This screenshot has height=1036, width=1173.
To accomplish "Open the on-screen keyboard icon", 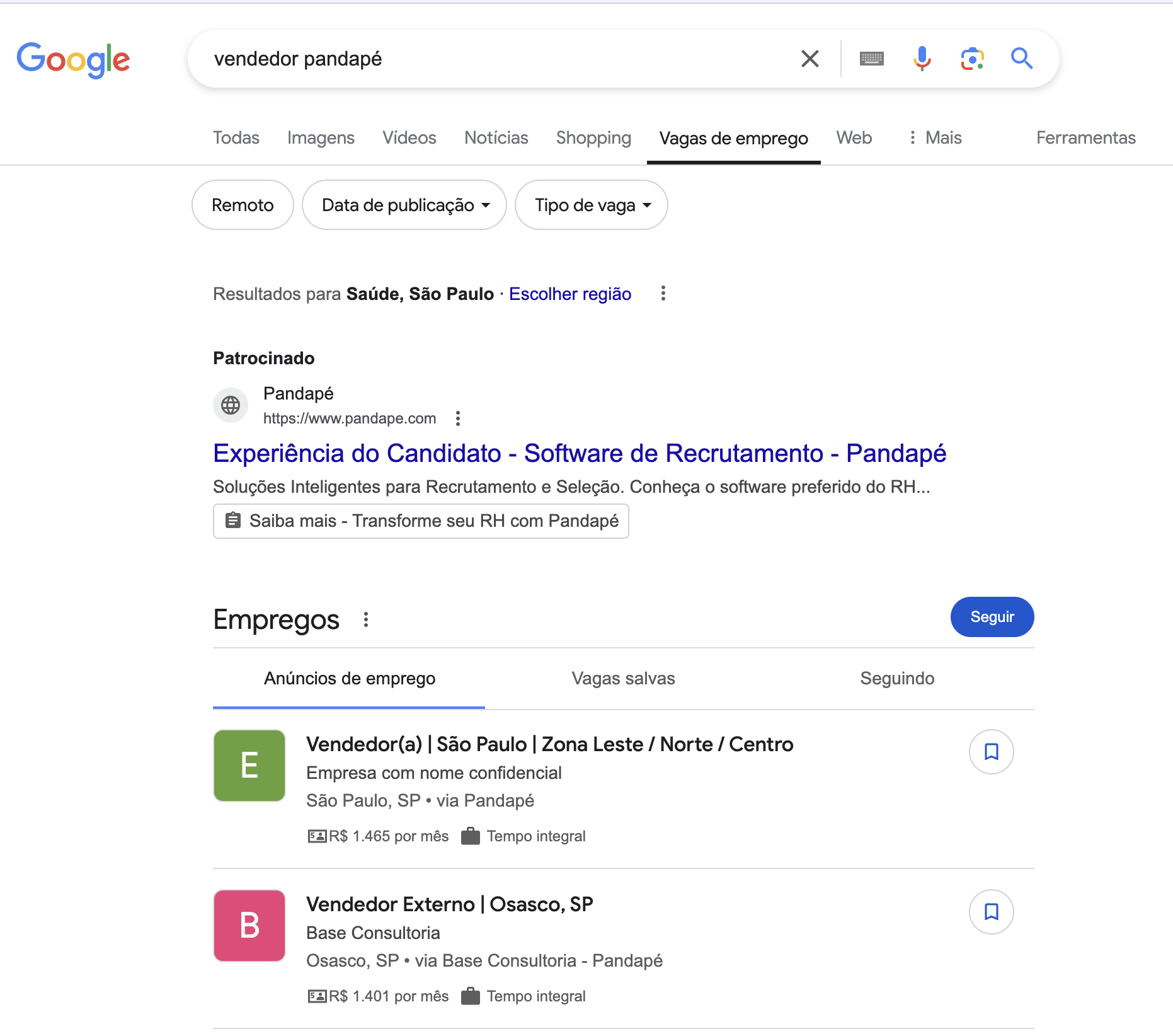I will [x=871, y=59].
